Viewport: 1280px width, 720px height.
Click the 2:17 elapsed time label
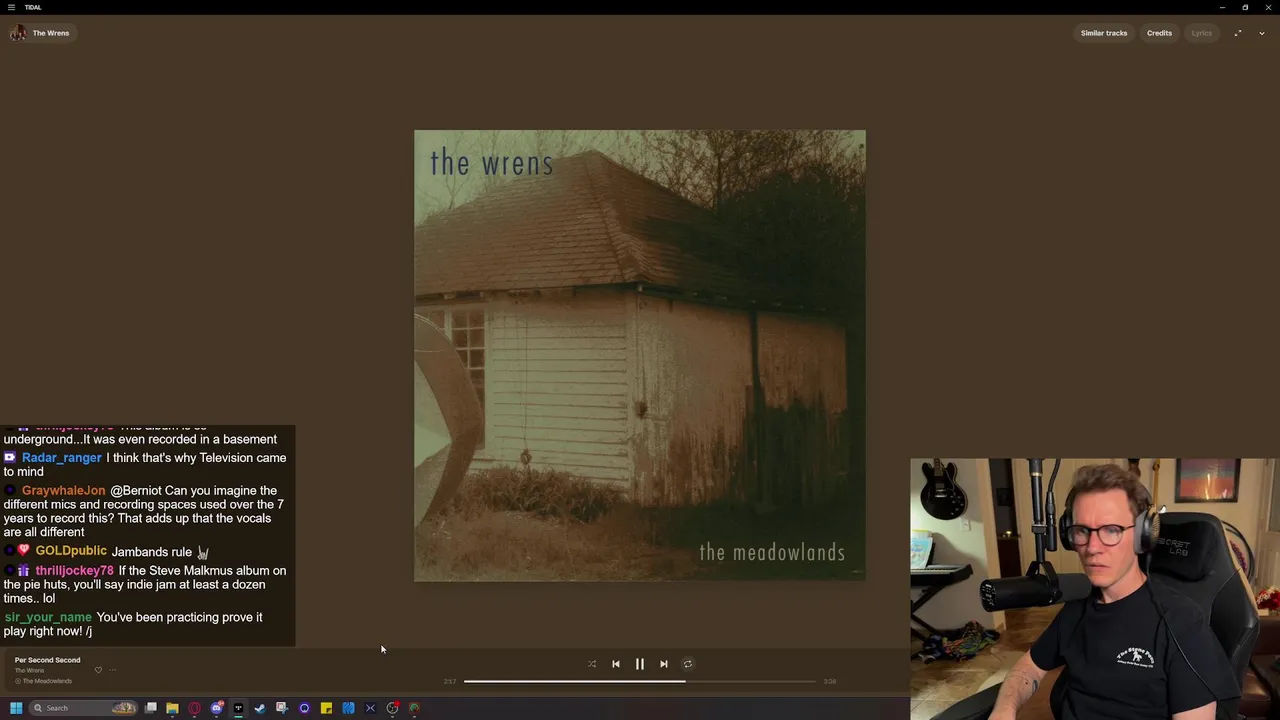(x=450, y=681)
